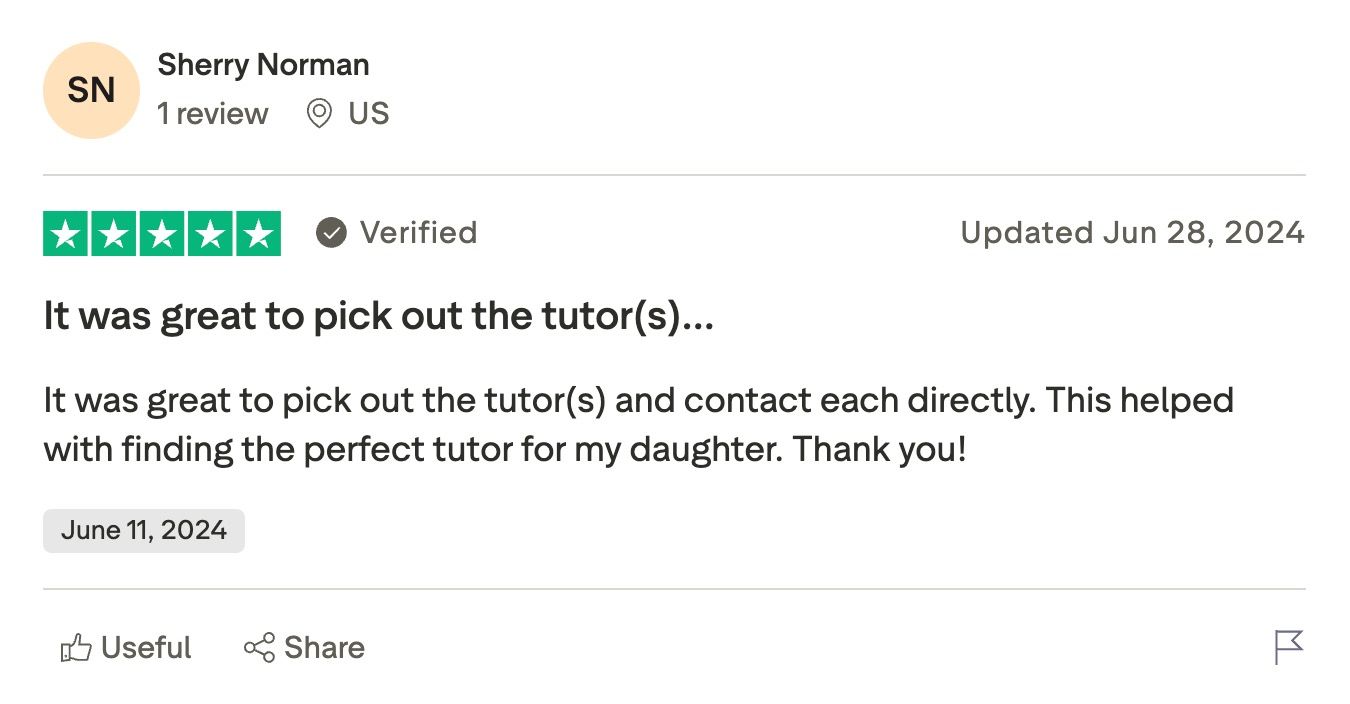Click the SN avatar circle
The image size is (1350, 704).
tap(91, 90)
